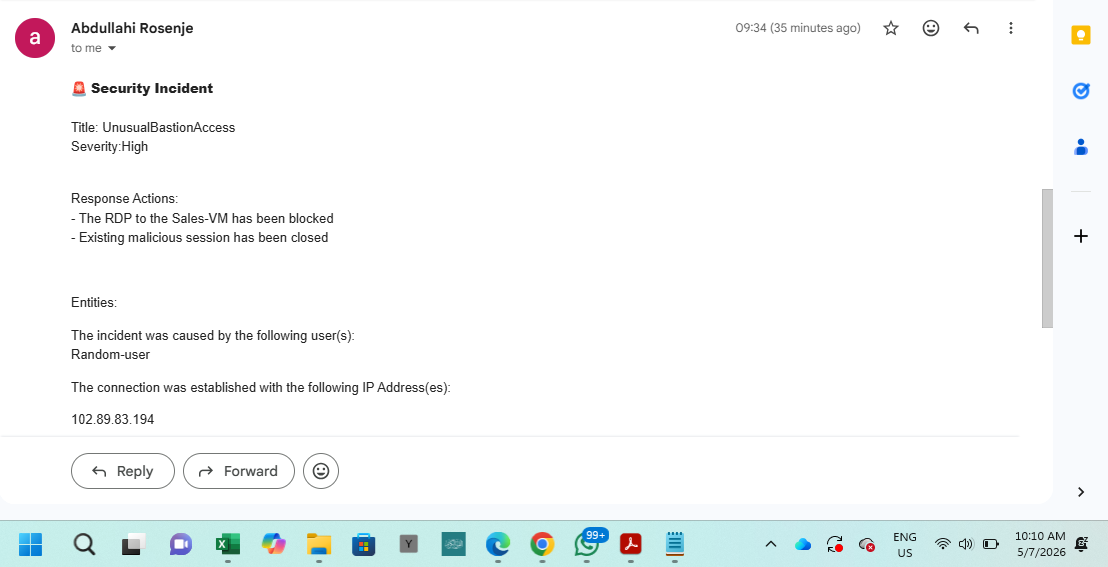1108x567 pixels.
Task: Open the notifications bell icon
Action: tap(1081, 544)
